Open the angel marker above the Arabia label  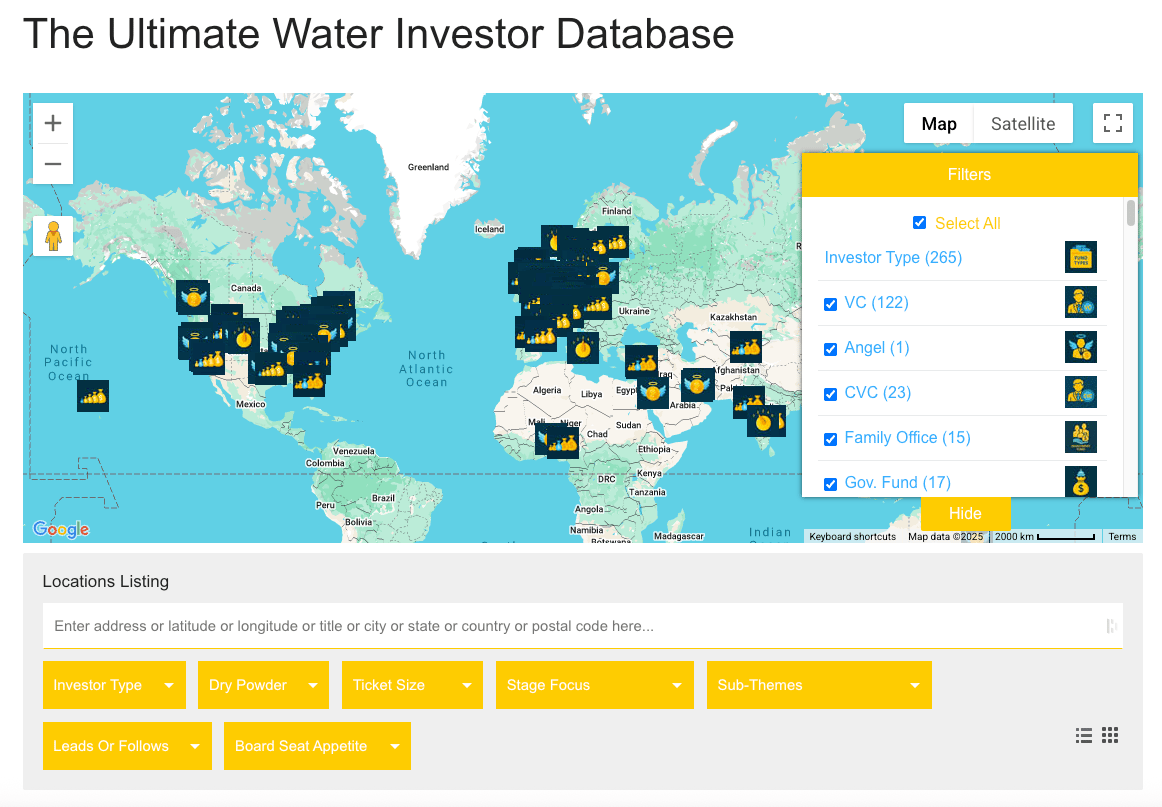(697, 384)
